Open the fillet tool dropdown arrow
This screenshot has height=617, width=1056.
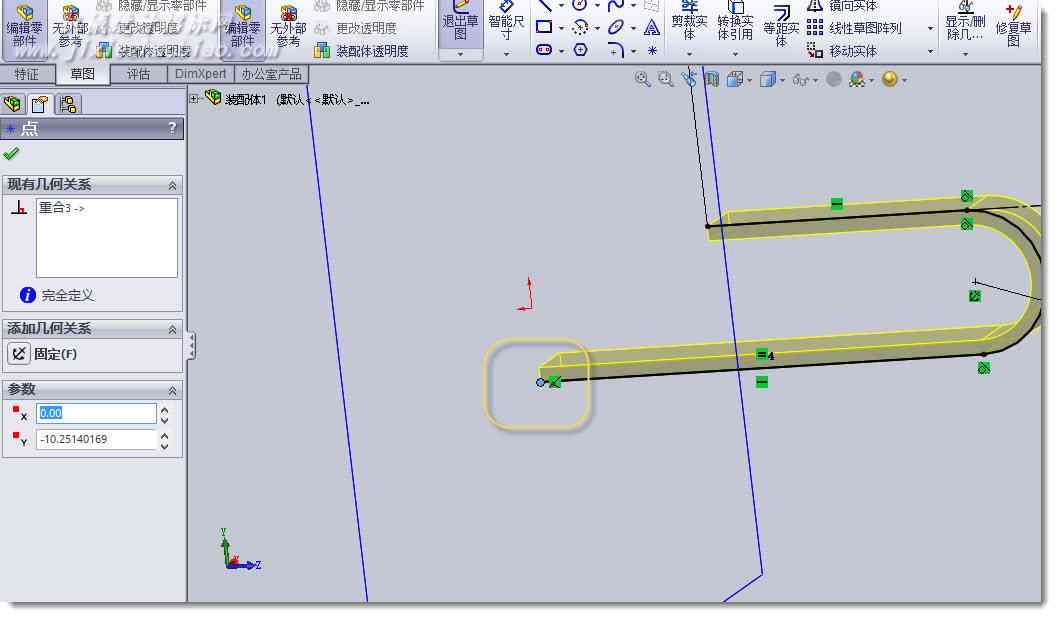pos(632,51)
